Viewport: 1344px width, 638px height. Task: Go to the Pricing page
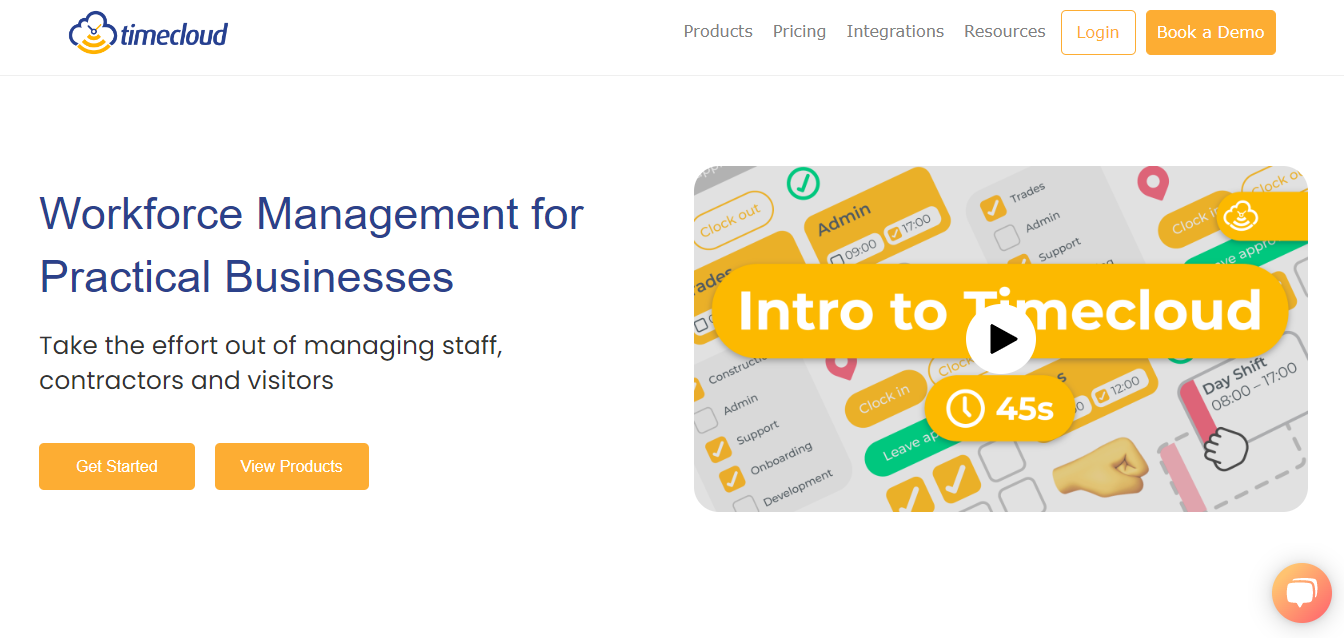[x=799, y=31]
